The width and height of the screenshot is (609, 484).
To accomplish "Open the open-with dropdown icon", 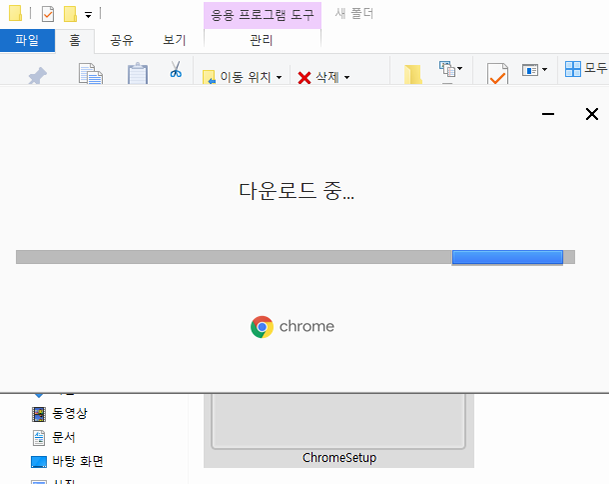I will (534, 70).
